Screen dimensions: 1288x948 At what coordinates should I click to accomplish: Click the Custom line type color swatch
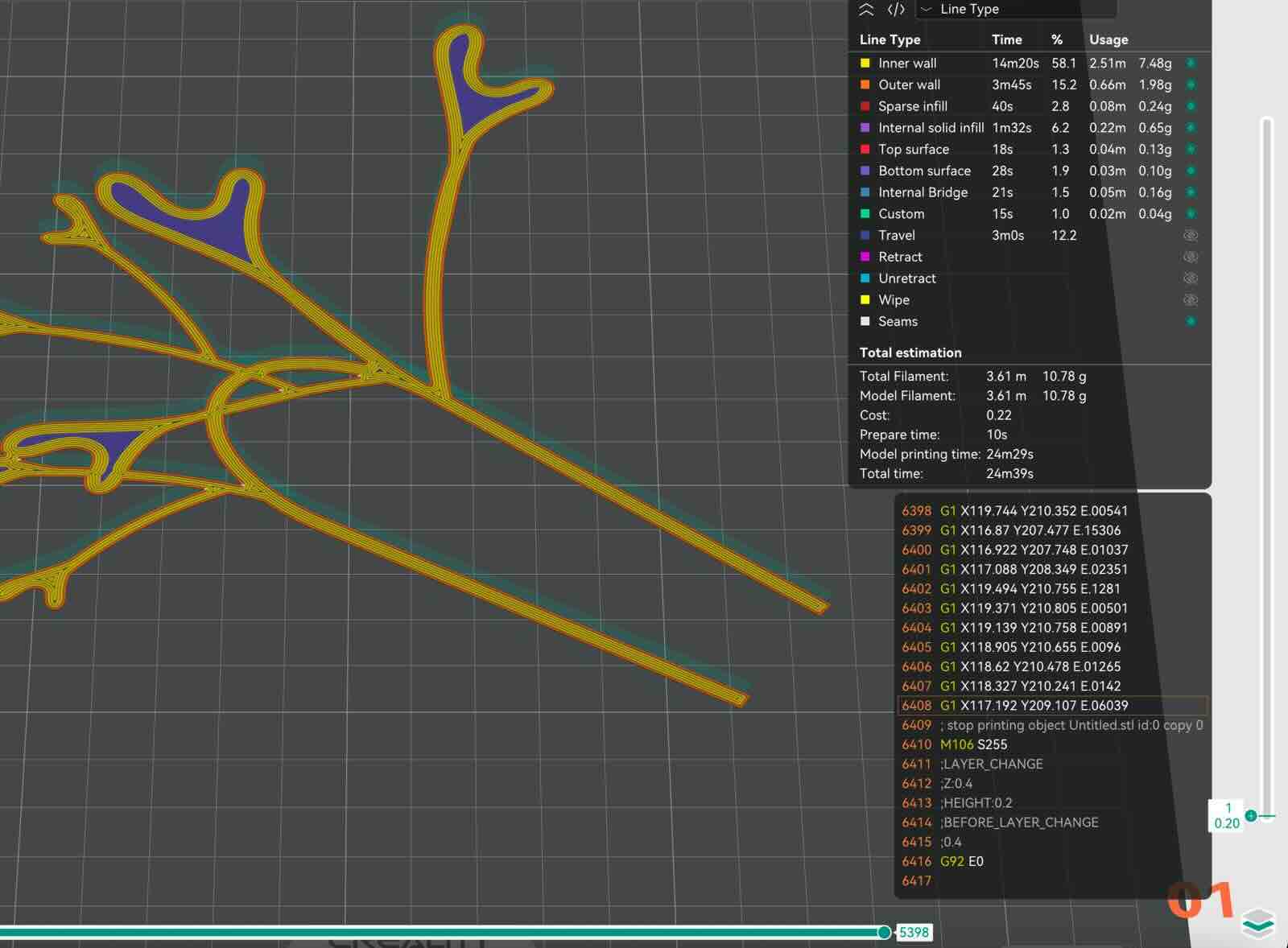pos(865,214)
